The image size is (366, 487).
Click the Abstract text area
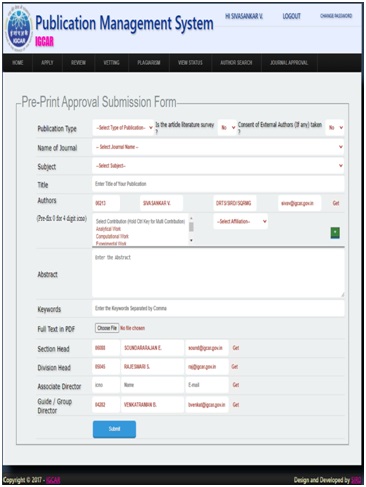[x=218, y=273]
